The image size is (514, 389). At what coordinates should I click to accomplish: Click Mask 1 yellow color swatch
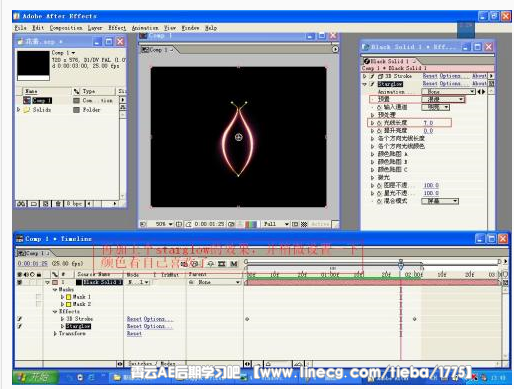[69, 297]
